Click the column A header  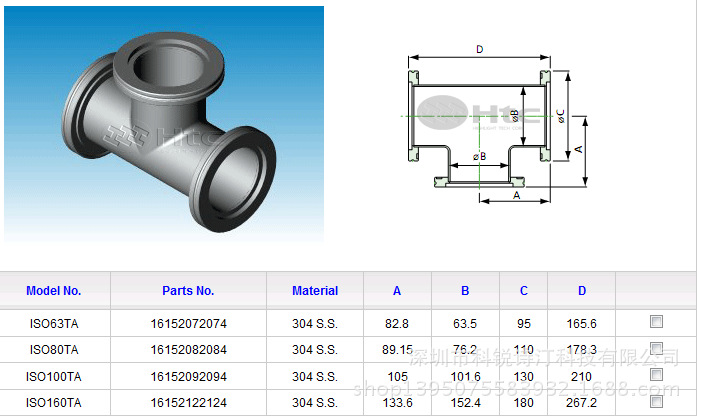tap(397, 291)
